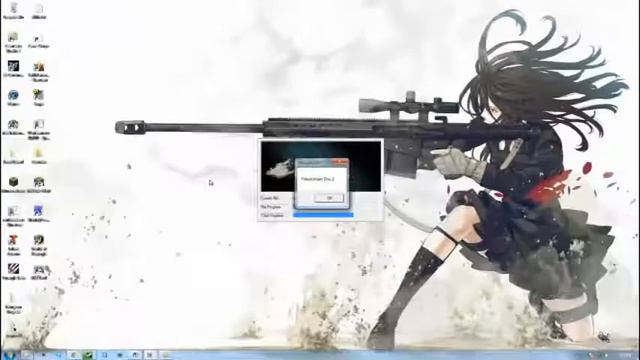Click the blue total progress bar
640x360 pixels.
323,215
